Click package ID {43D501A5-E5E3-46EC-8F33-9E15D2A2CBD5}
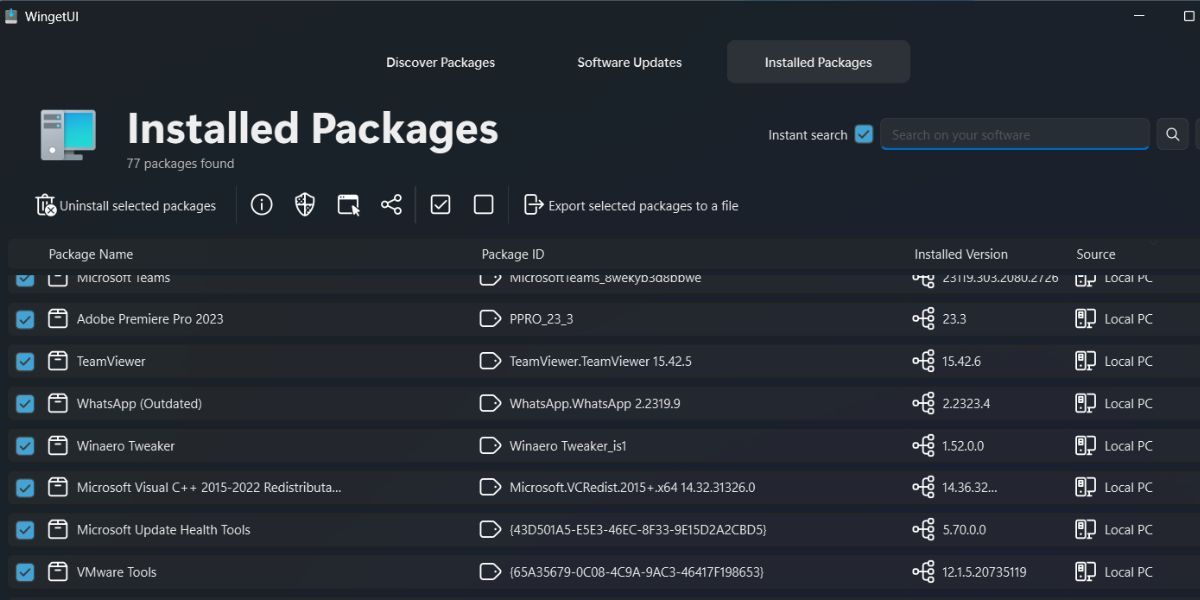The height and width of the screenshot is (600, 1200). point(638,530)
